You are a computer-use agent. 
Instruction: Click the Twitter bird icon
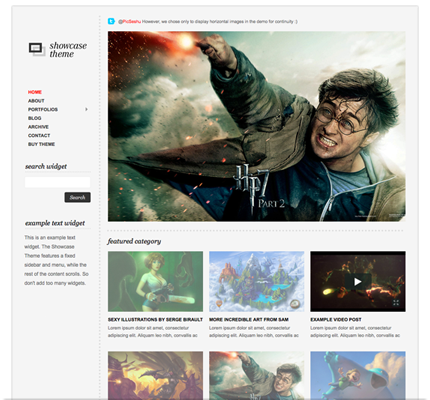(x=111, y=21)
